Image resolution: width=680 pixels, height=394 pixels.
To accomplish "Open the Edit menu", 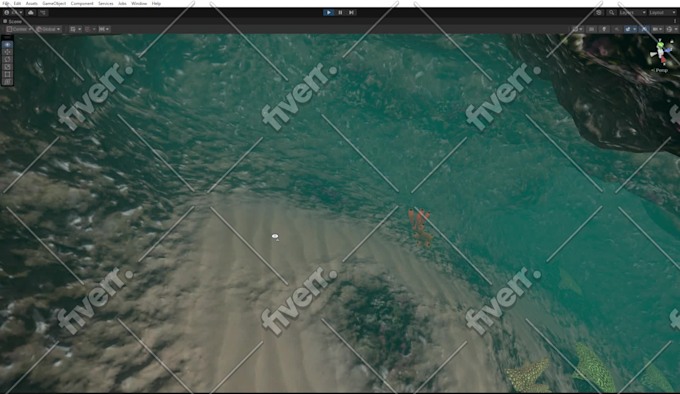I will pyautogui.click(x=17, y=3).
